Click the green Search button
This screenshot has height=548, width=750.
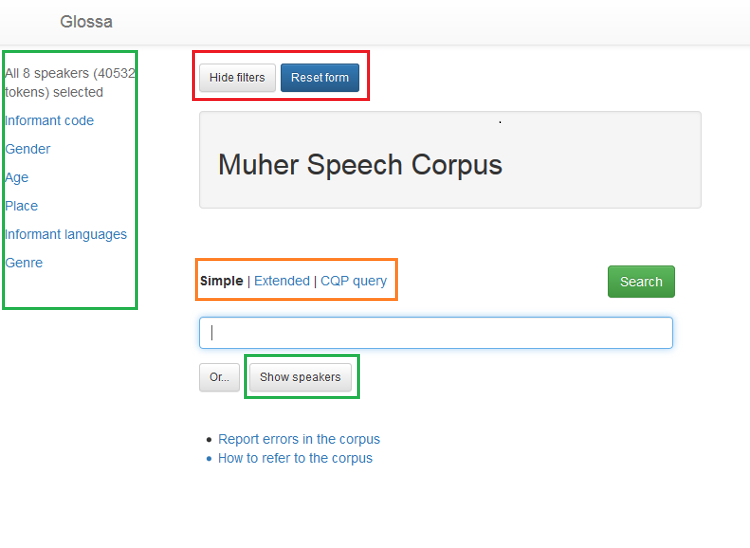(x=641, y=282)
